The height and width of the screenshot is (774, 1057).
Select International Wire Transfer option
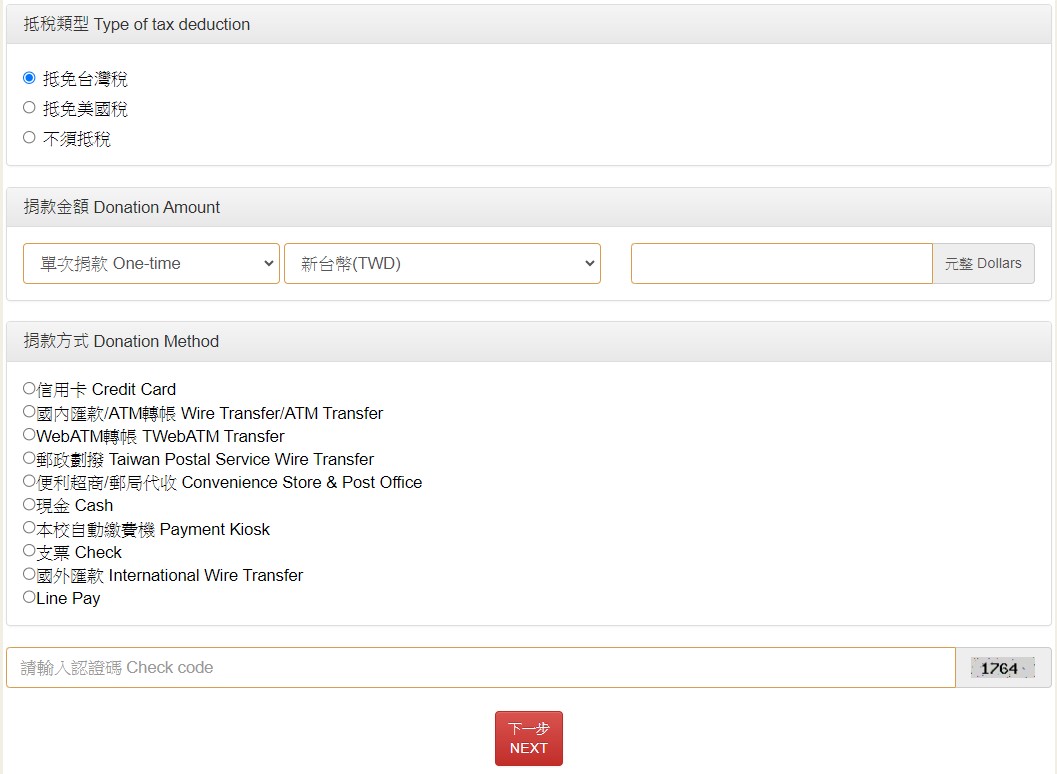coord(29,574)
